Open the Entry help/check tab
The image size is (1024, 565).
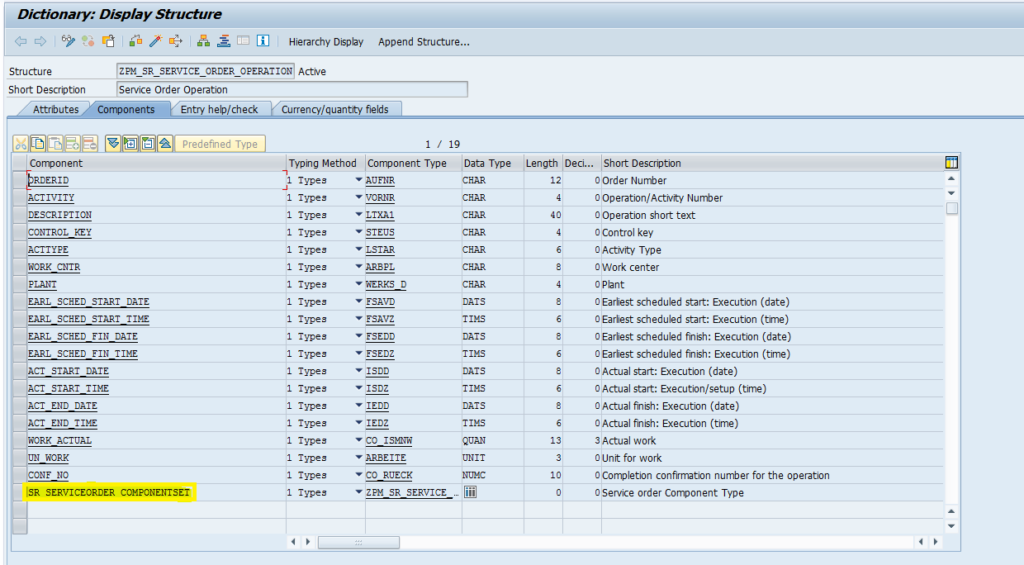point(219,109)
